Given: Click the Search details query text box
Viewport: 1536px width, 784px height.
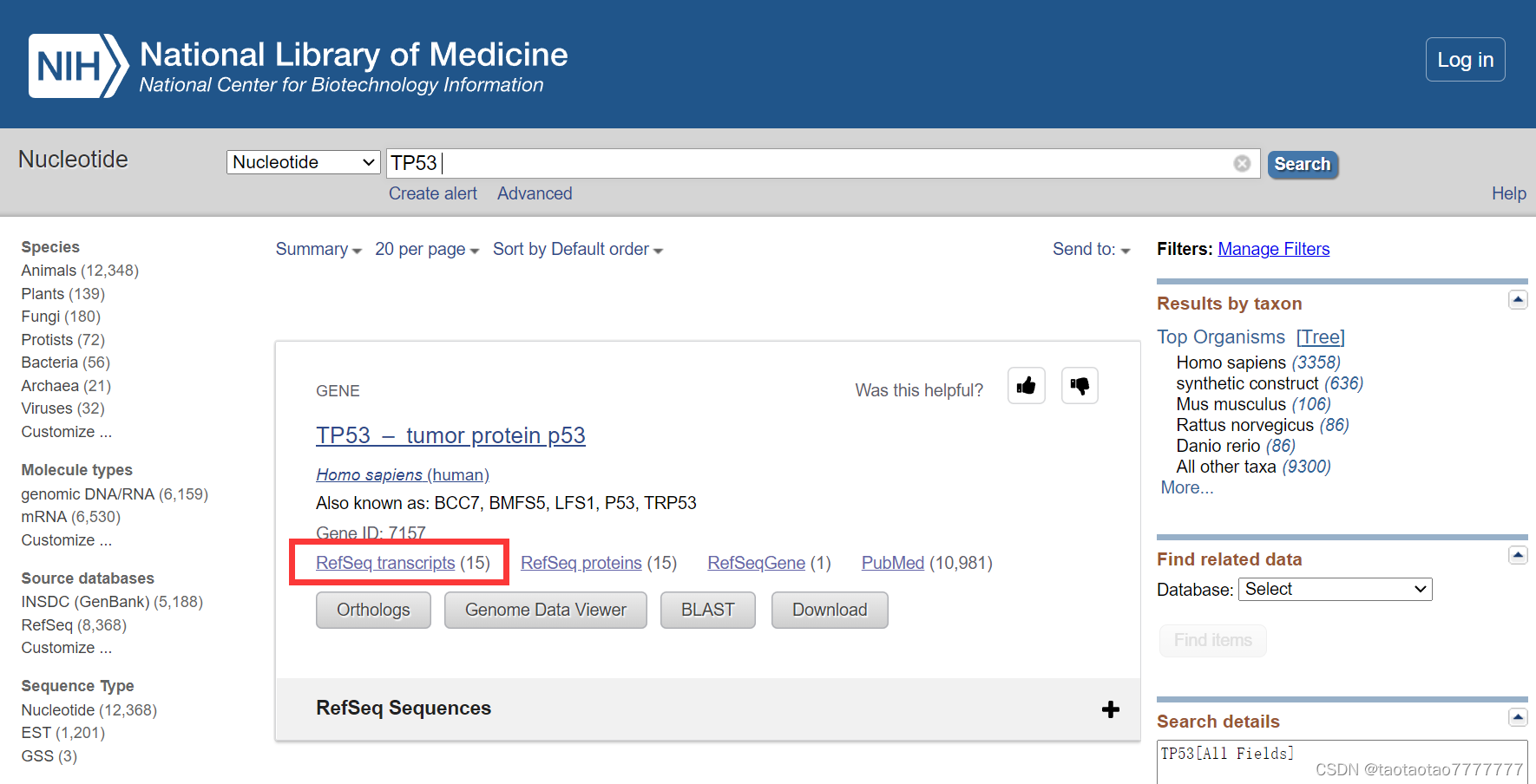Looking at the screenshot, I should 1342,762.
